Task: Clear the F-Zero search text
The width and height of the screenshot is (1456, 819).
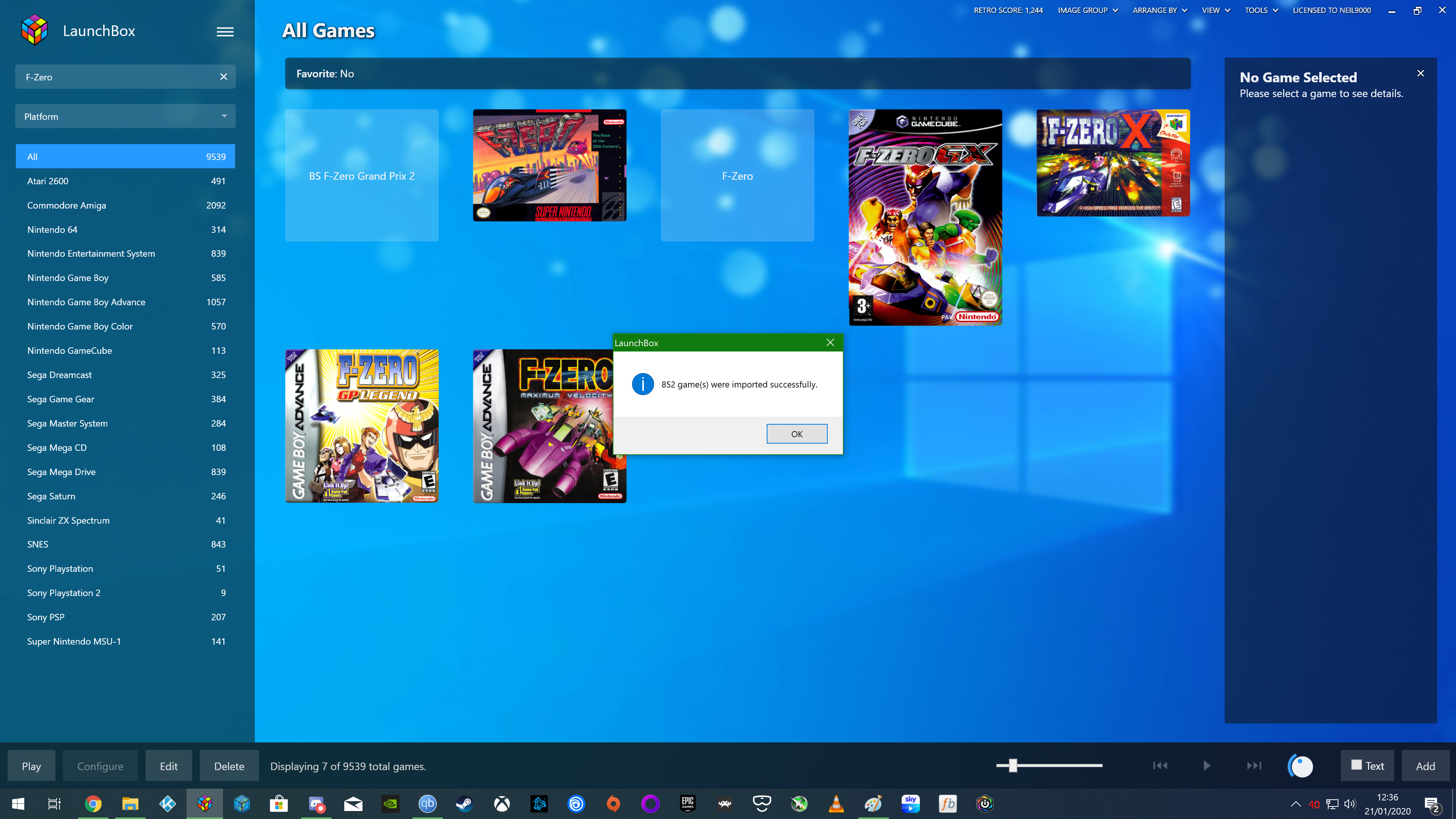Action: pos(224,77)
